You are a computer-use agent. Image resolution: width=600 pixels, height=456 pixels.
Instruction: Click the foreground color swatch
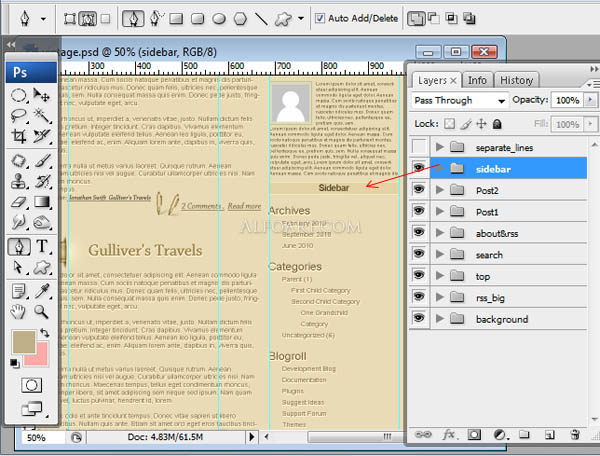(23, 341)
